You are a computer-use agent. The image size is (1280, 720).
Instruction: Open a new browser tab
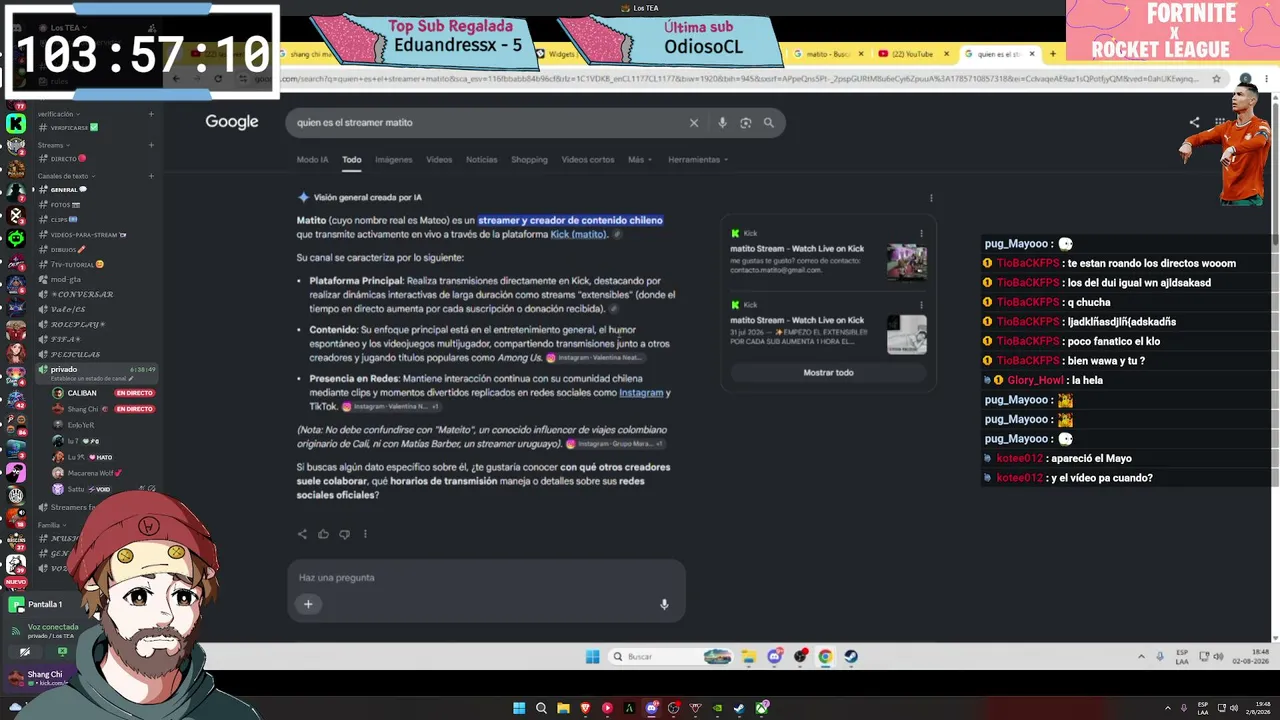click(1052, 54)
